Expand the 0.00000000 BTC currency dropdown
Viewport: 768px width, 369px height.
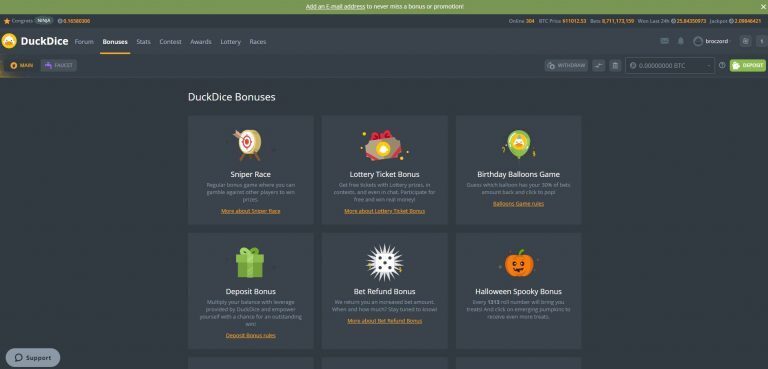(670, 66)
